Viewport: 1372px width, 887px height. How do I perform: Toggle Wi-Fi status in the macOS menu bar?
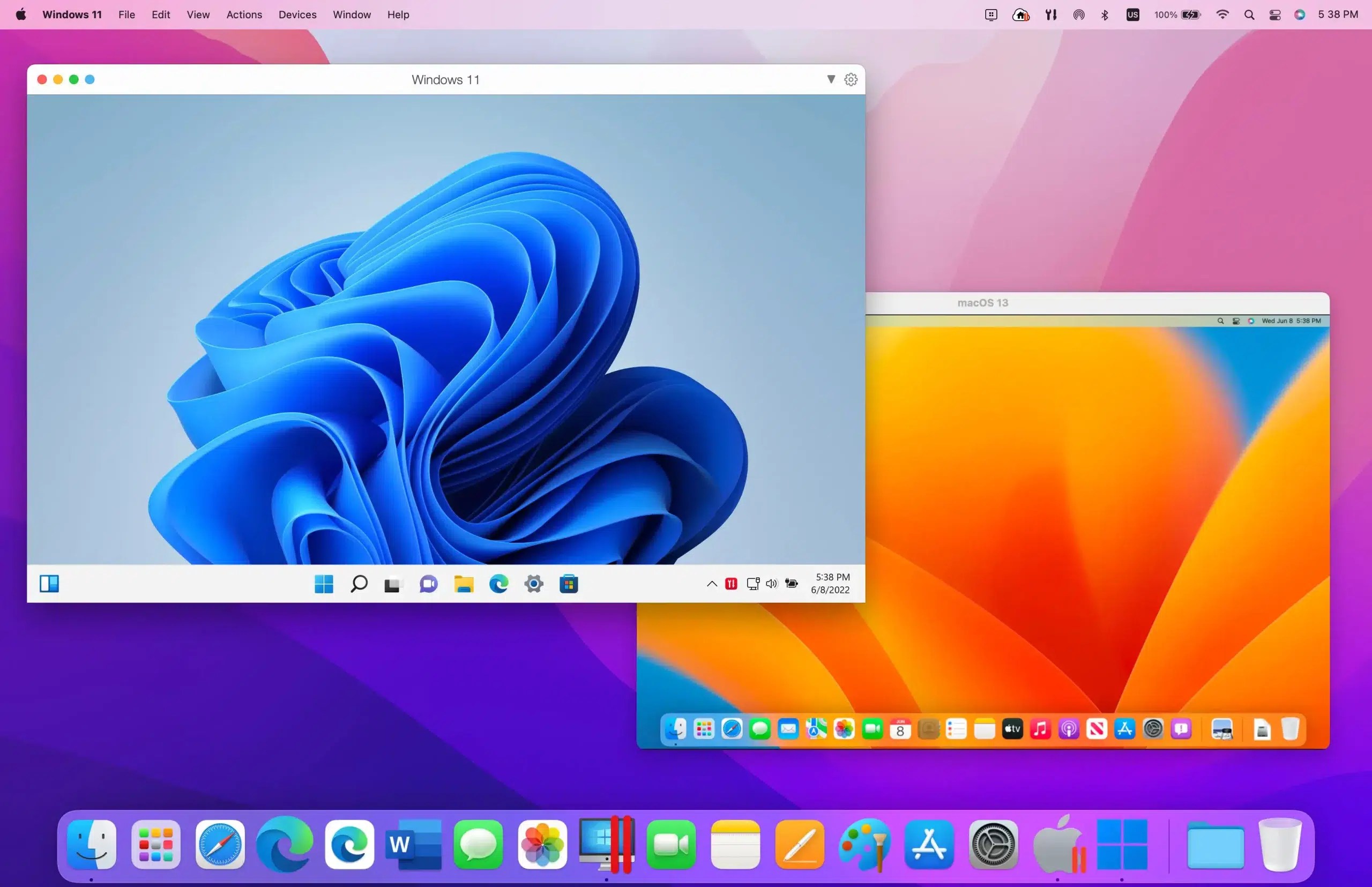pyautogui.click(x=1222, y=14)
